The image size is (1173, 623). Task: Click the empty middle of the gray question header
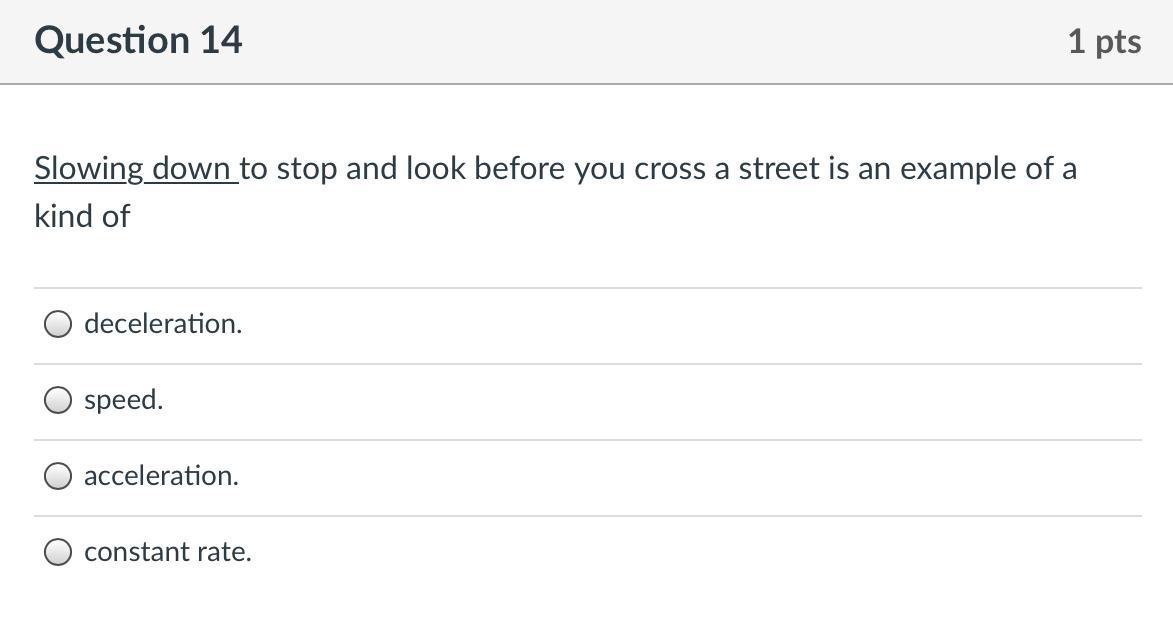point(650,42)
